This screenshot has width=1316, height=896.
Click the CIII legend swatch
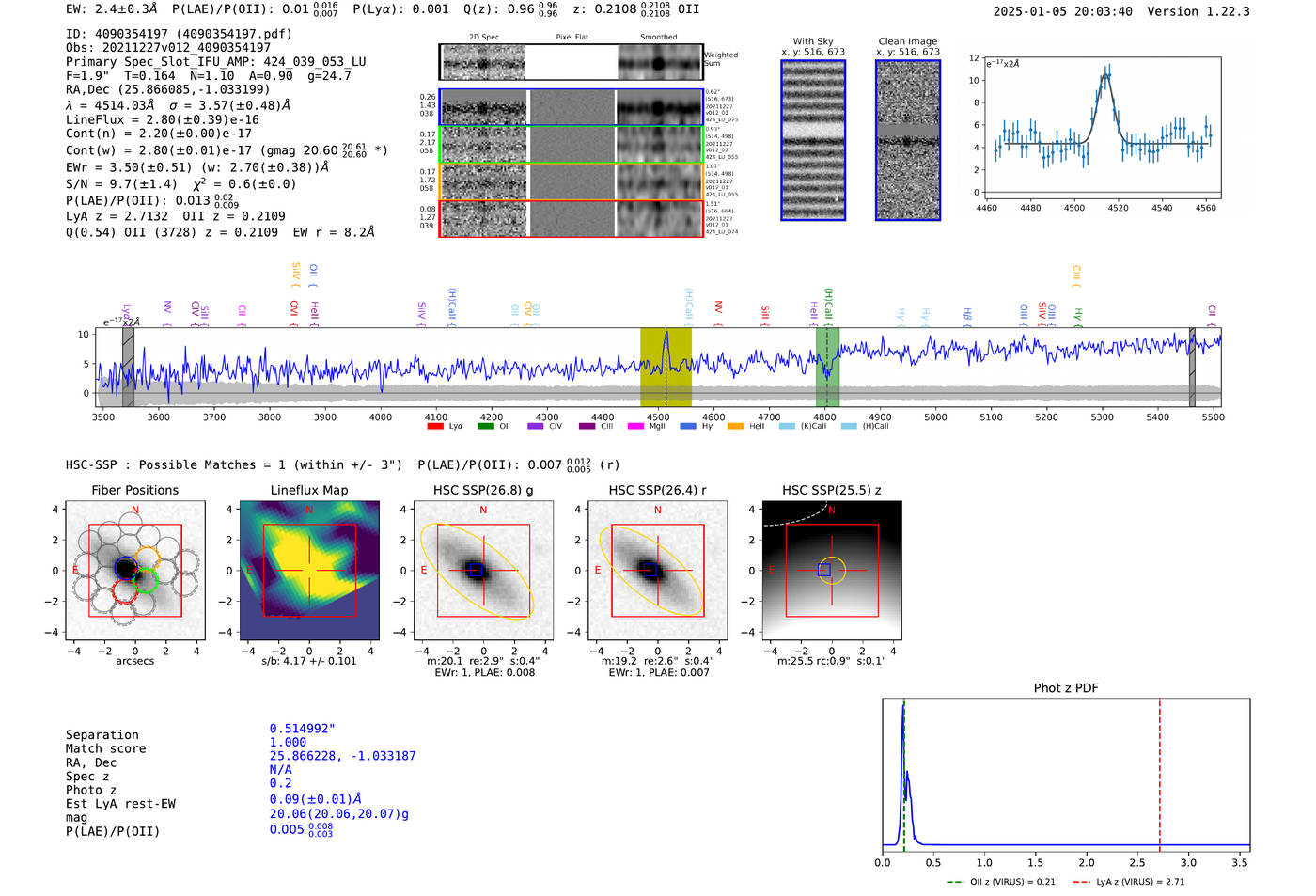[587, 427]
